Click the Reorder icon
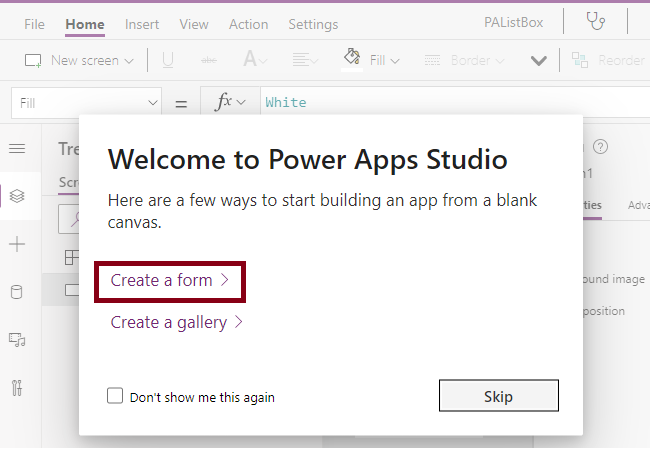 [580, 60]
